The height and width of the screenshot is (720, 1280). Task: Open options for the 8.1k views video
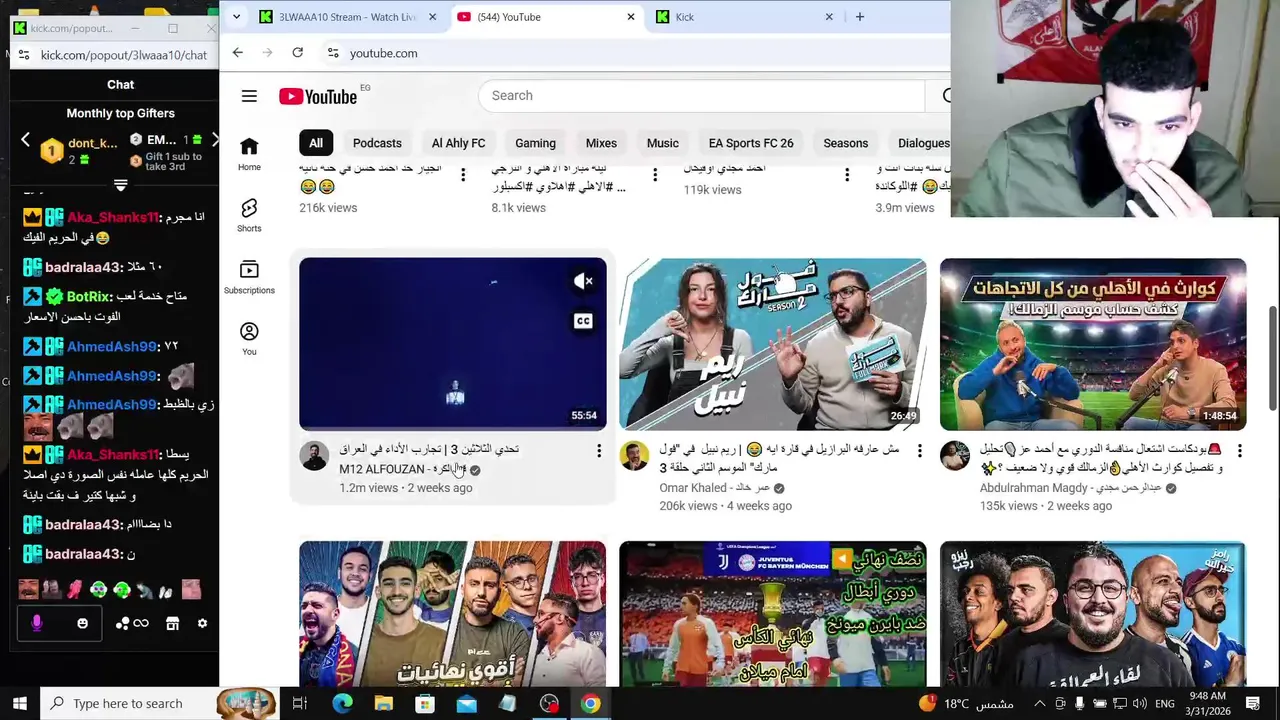coord(655,175)
